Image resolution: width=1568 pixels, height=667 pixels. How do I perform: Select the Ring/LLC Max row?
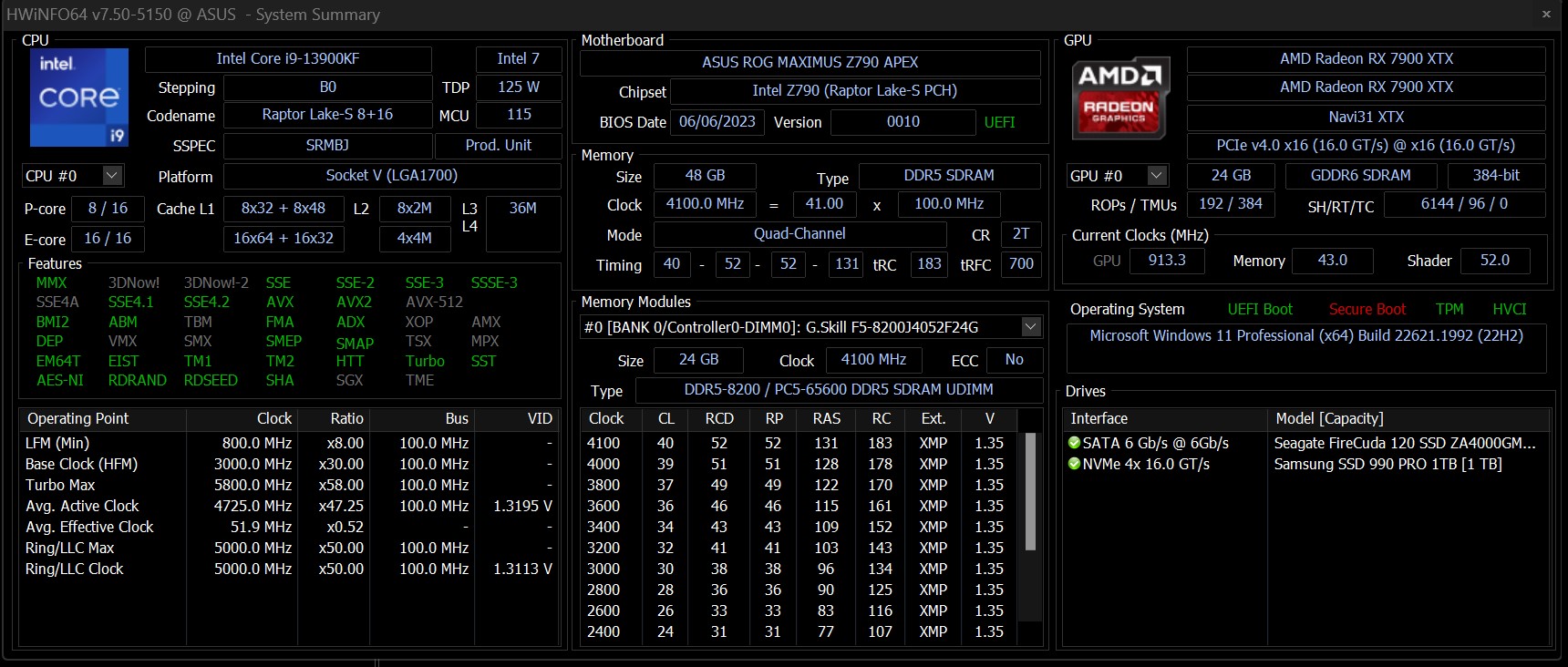point(289,548)
